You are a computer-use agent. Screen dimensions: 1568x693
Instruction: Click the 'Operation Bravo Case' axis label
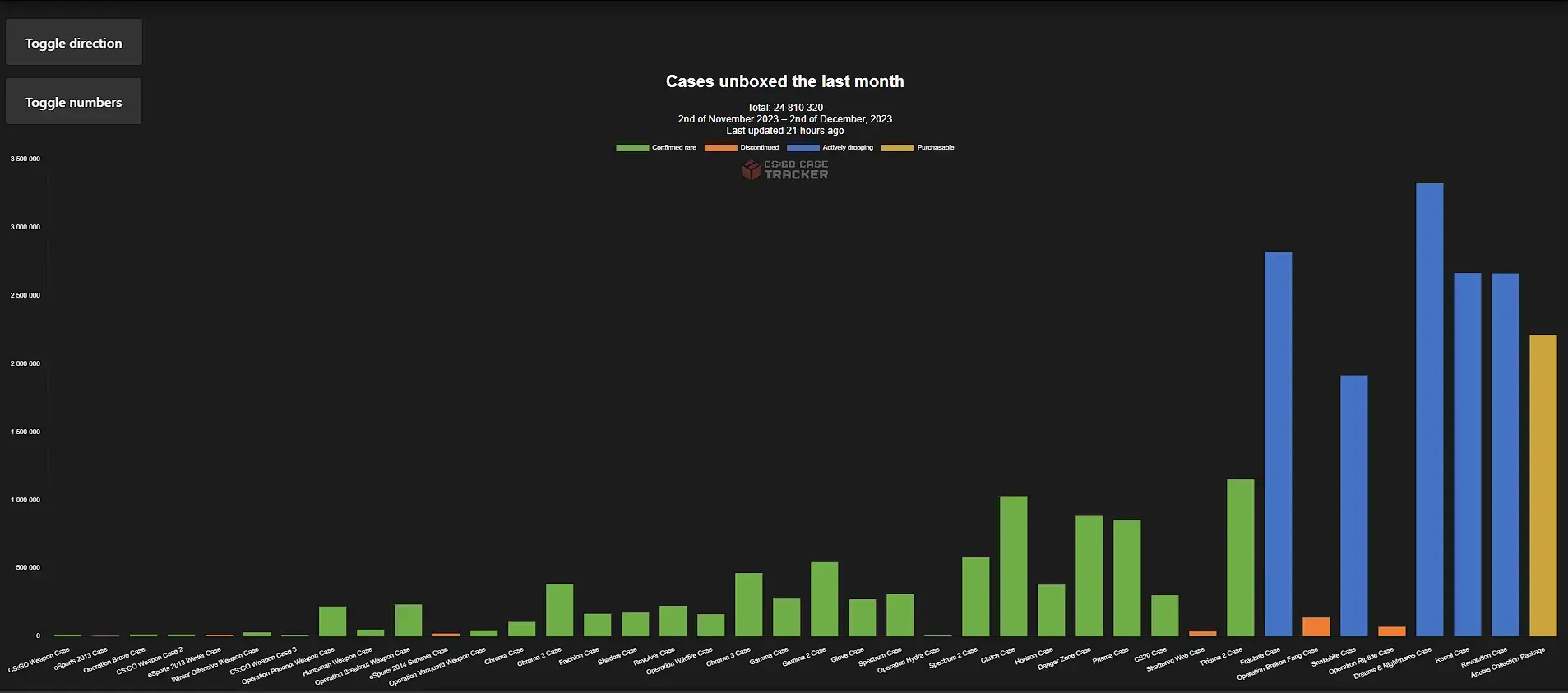click(114, 660)
